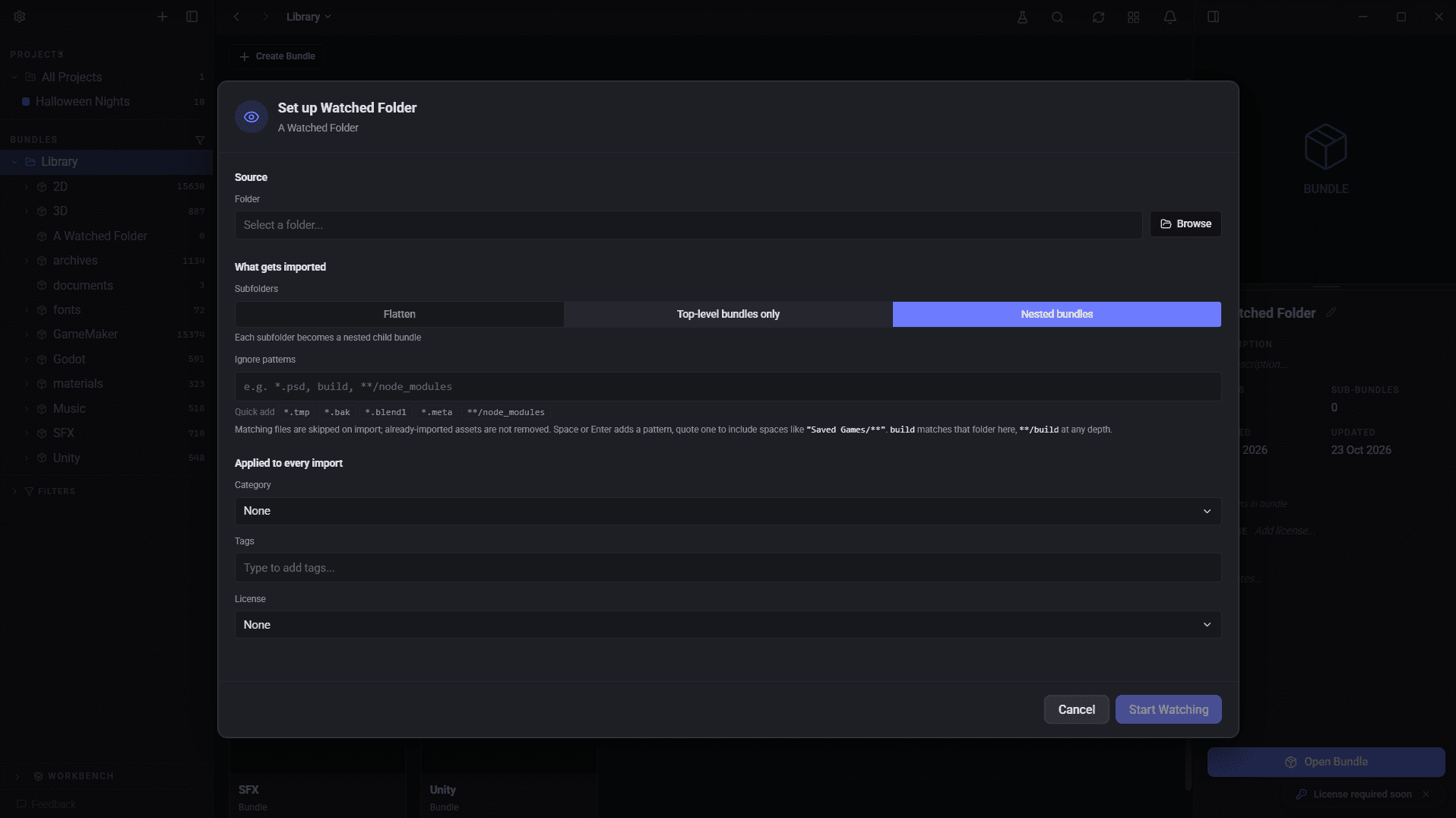The image size is (1456, 818).
Task: Quick add *.meta pattern
Action: coord(437,412)
